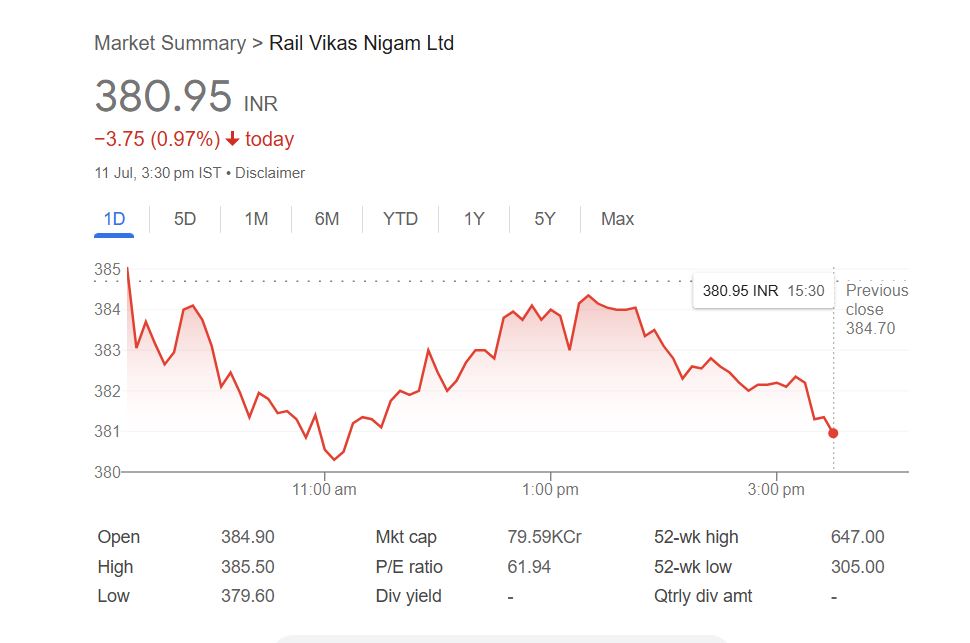Screen dimensions: 970x643
Task: Switch to the 5D chart tab
Action: tap(185, 219)
